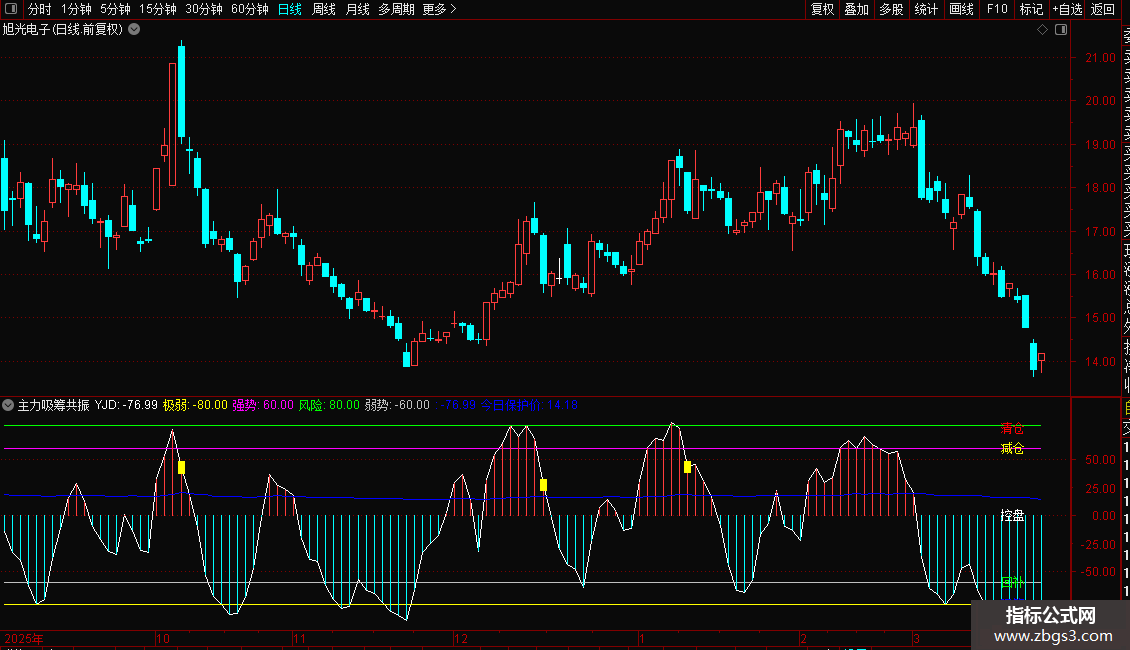
Task: Expand the 主力吸筹共振 indicator dropdown
Action: click(x=9, y=405)
